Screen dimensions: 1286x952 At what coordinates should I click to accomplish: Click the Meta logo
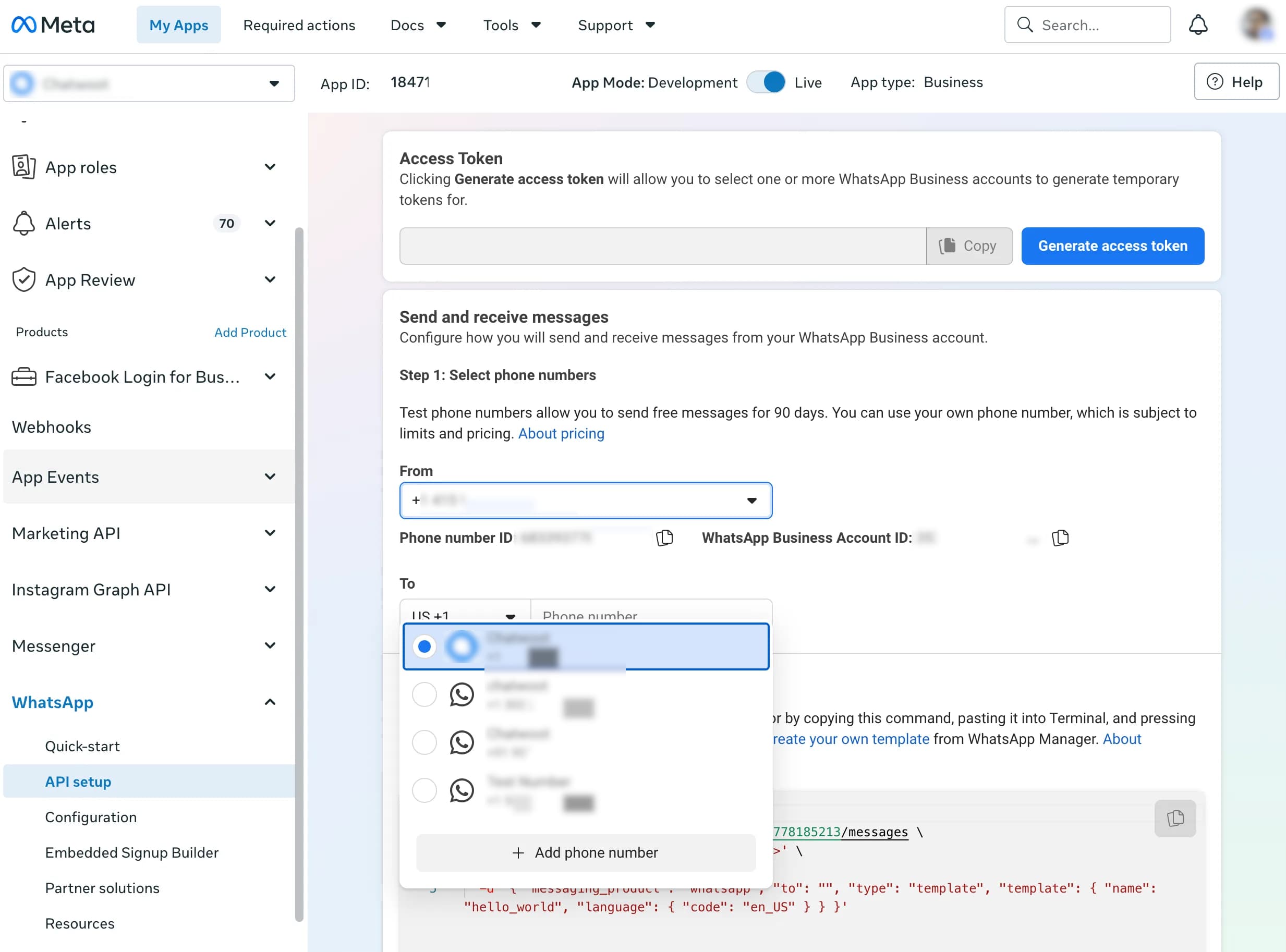(x=53, y=25)
